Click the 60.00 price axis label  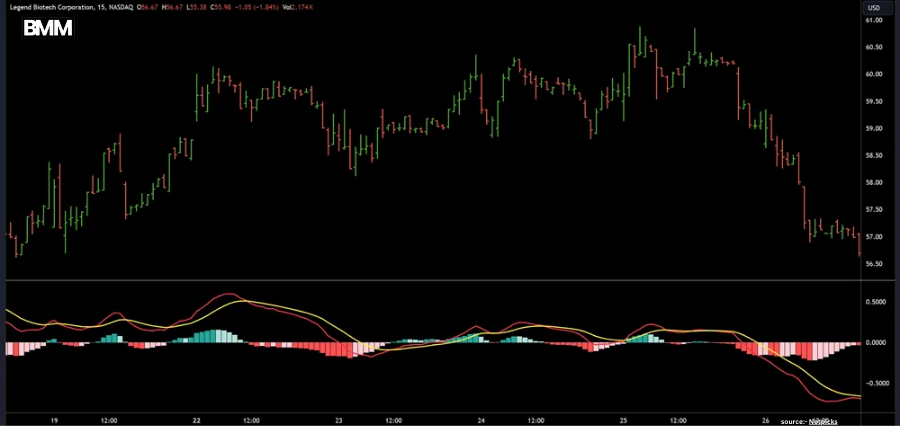click(x=874, y=75)
